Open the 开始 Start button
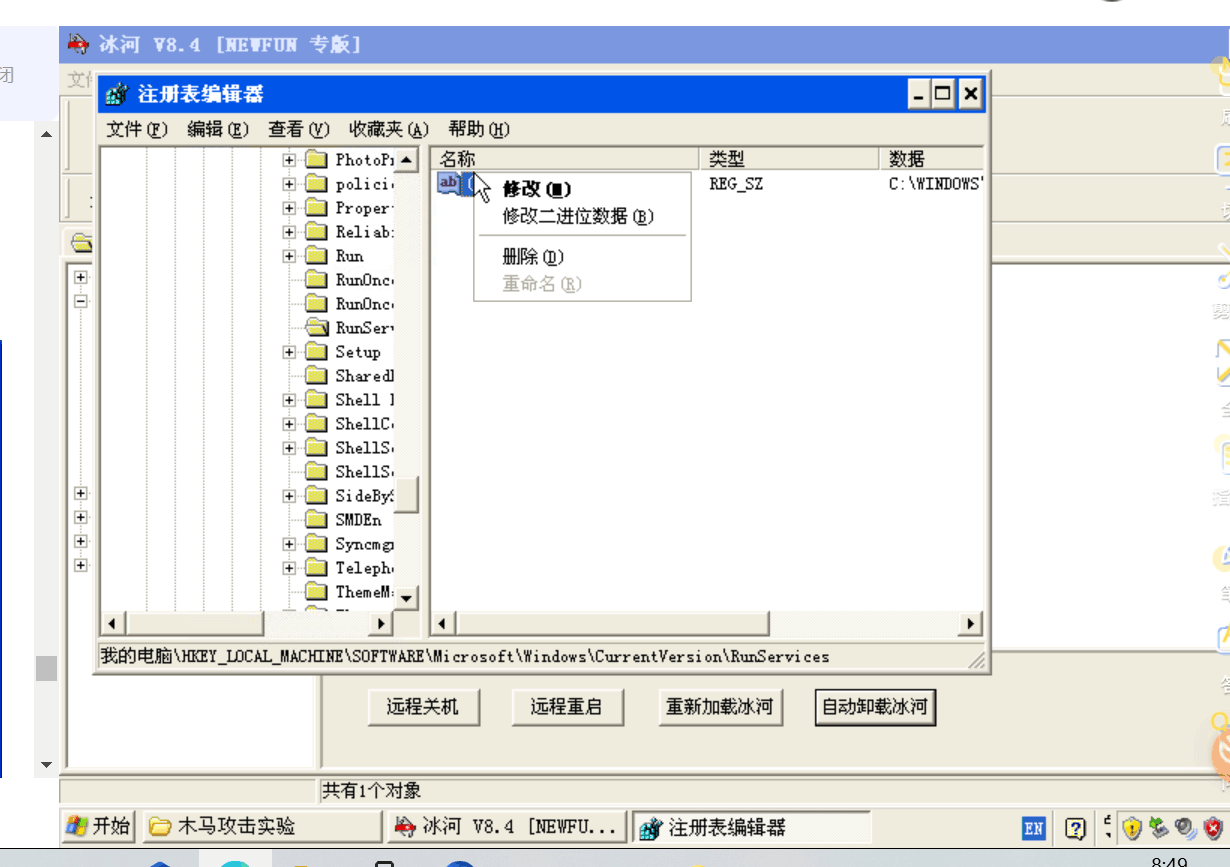 click(98, 827)
